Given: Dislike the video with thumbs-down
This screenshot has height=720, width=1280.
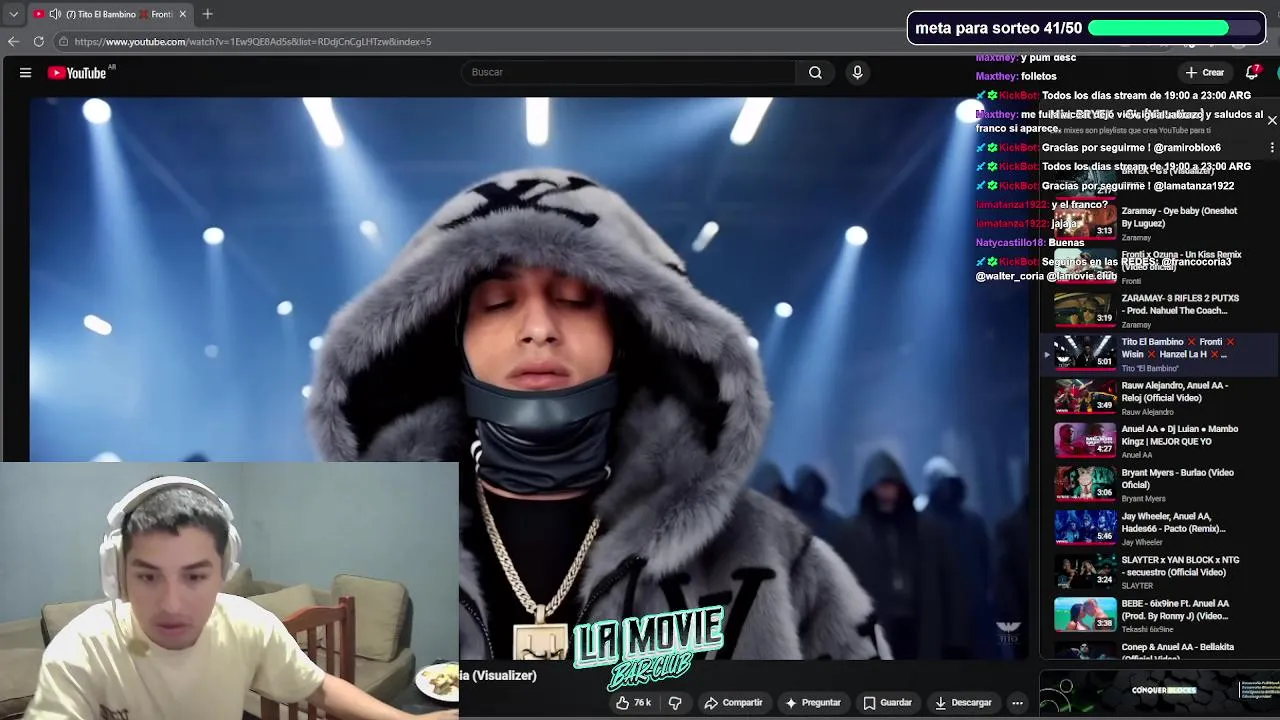Looking at the screenshot, I should [675, 703].
